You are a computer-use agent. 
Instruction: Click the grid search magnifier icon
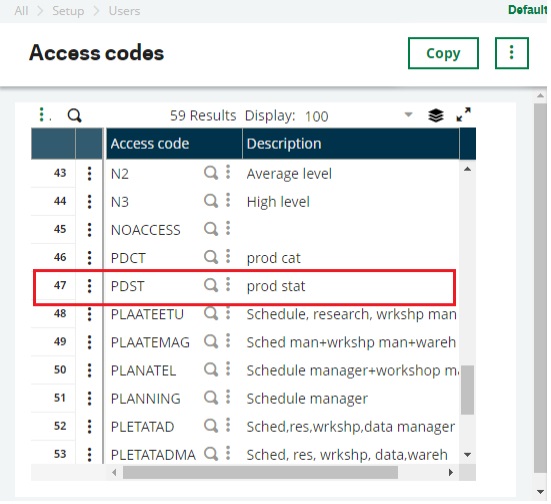tap(74, 115)
